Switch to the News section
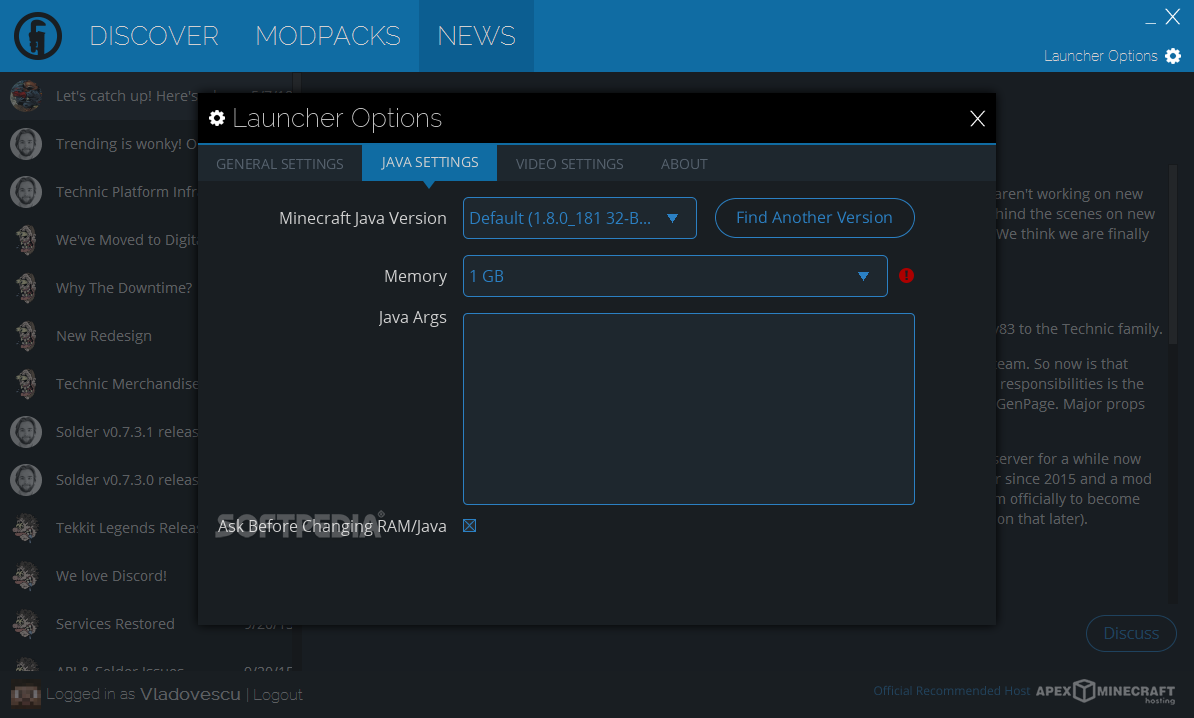 [x=476, y=36]
